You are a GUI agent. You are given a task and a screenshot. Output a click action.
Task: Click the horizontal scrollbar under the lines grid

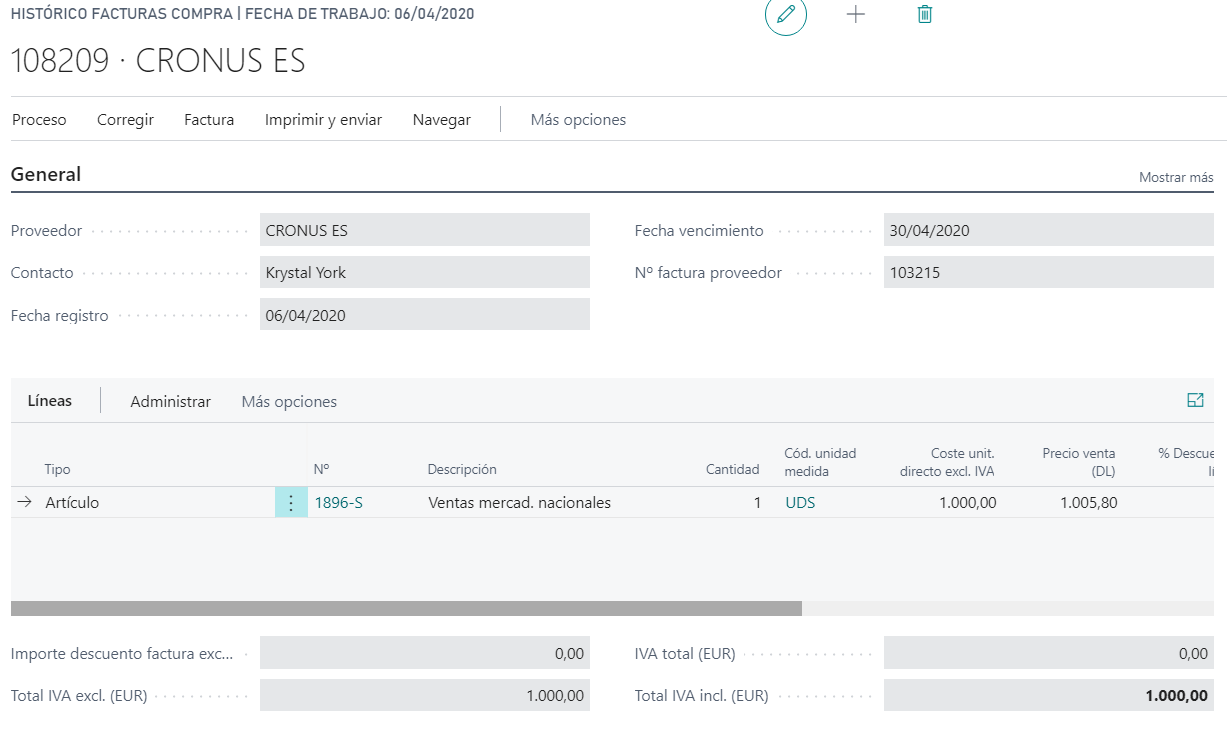[x=406, y=608]
